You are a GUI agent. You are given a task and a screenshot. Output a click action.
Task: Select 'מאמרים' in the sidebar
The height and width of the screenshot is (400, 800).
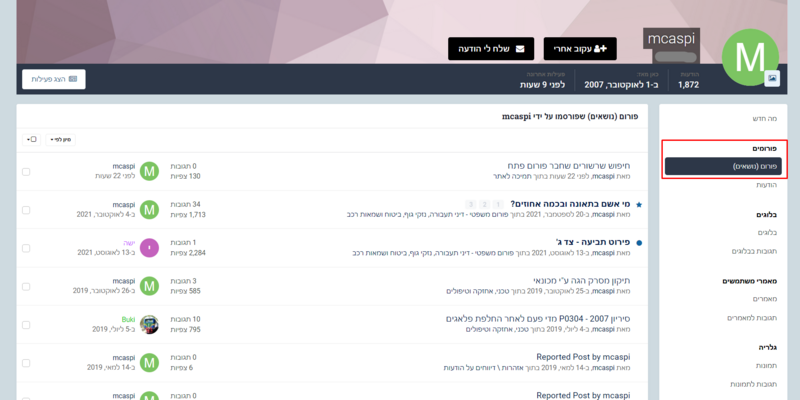(x=765, y=299)
